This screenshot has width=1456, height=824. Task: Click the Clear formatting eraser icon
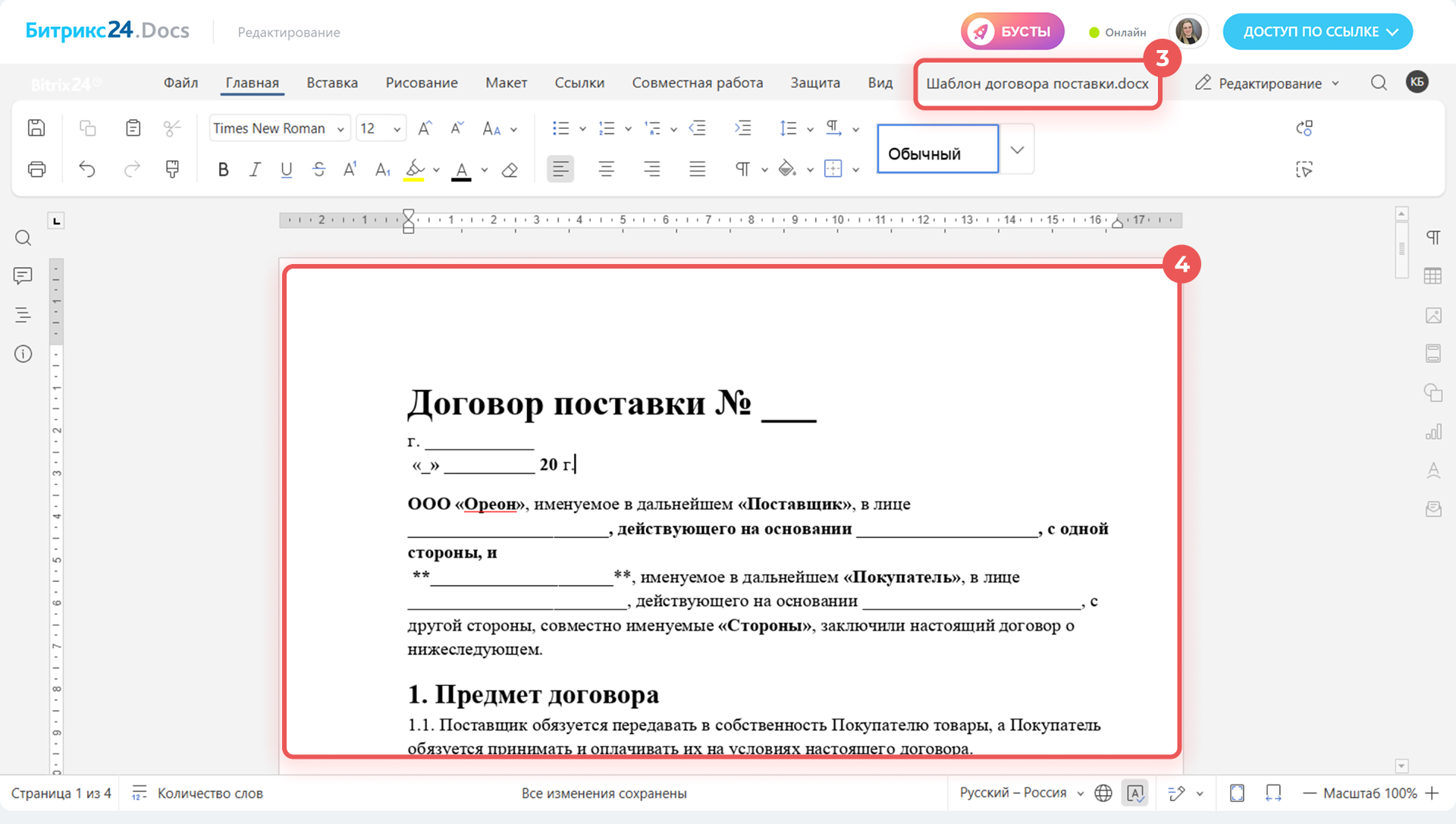(x=510, y=169)
